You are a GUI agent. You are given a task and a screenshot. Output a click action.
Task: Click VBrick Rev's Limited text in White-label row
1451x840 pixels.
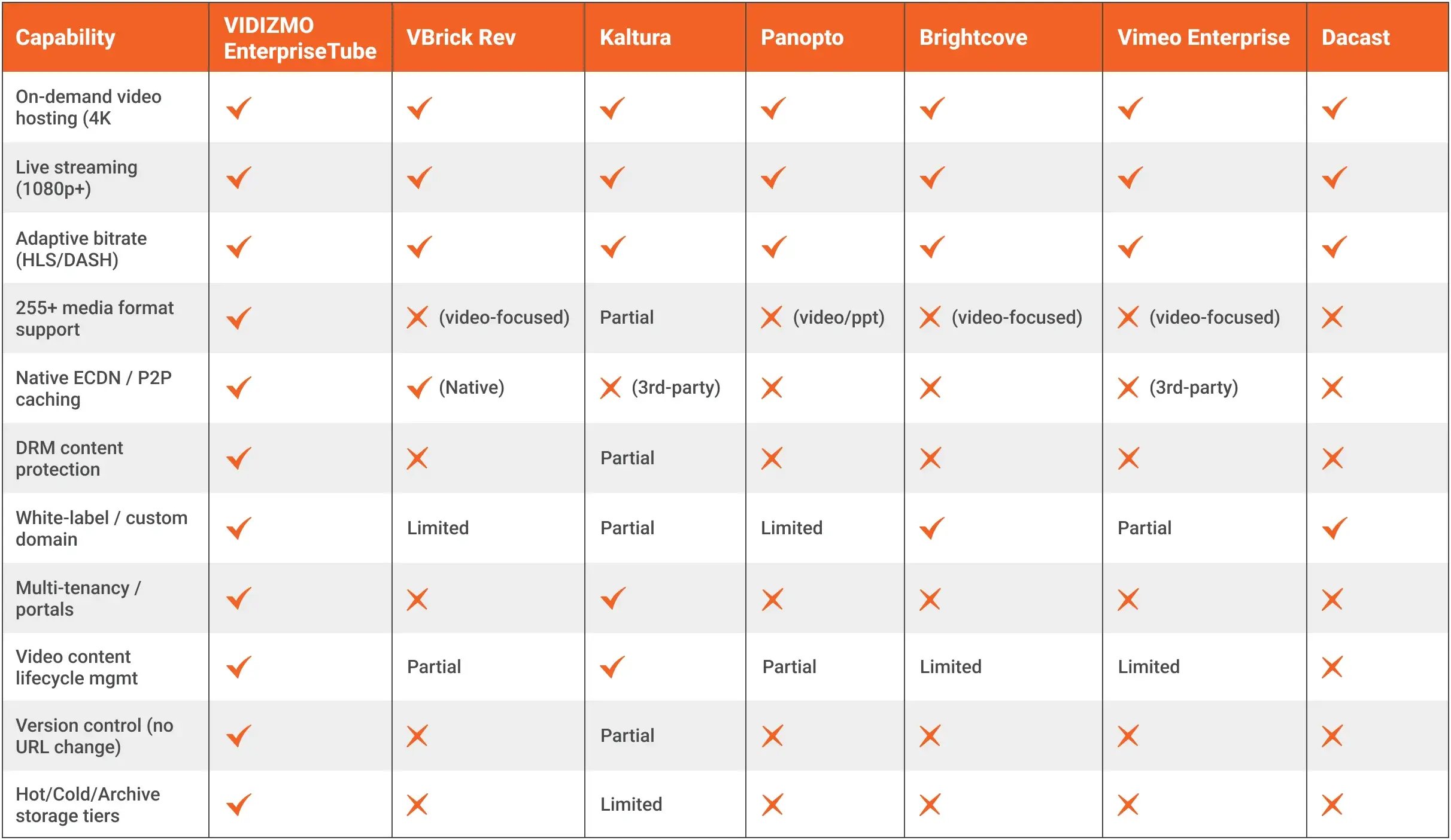coord(438,528)
